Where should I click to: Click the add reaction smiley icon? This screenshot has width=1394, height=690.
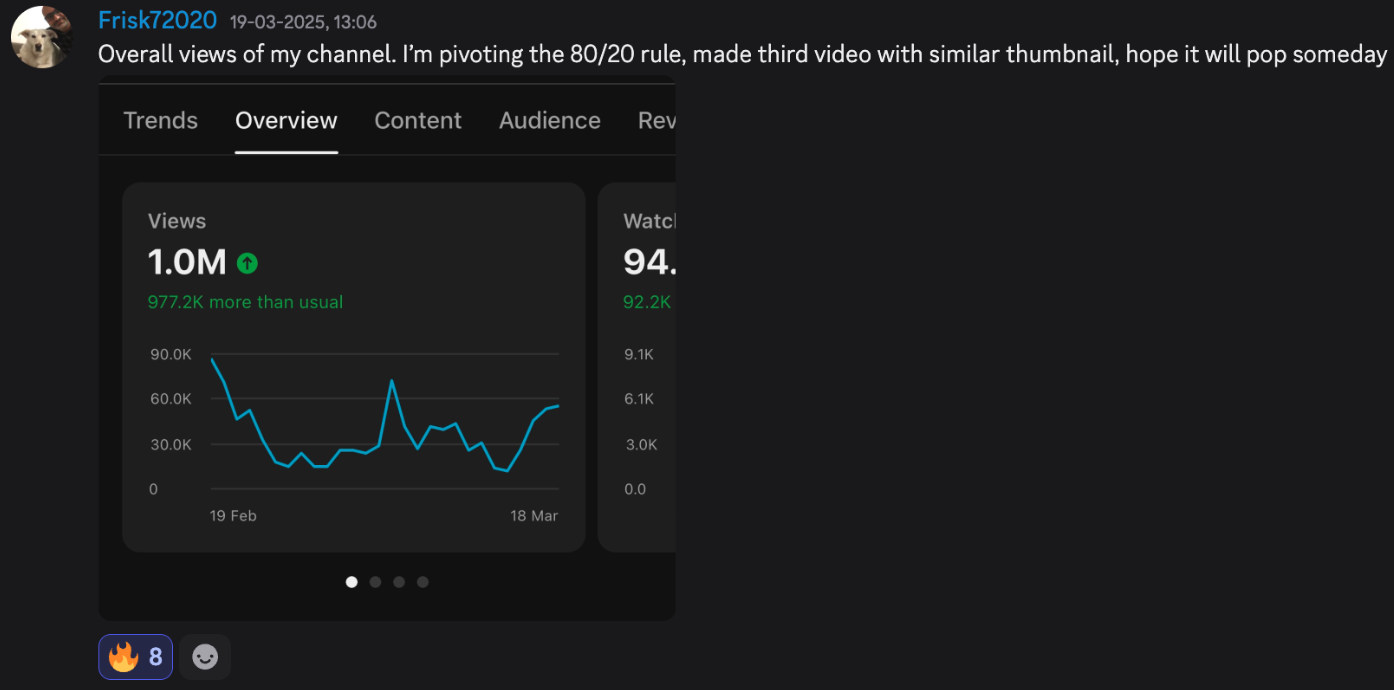coord(205,657)
